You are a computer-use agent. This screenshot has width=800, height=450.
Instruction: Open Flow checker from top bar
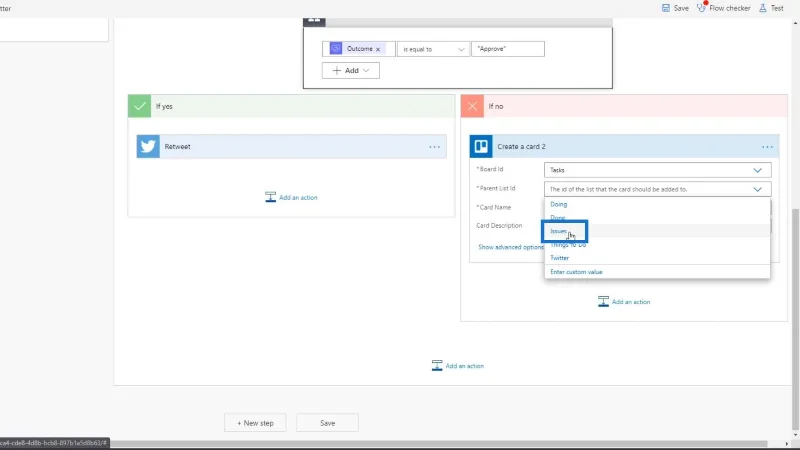pyautogui.click(x=723, y=8)
